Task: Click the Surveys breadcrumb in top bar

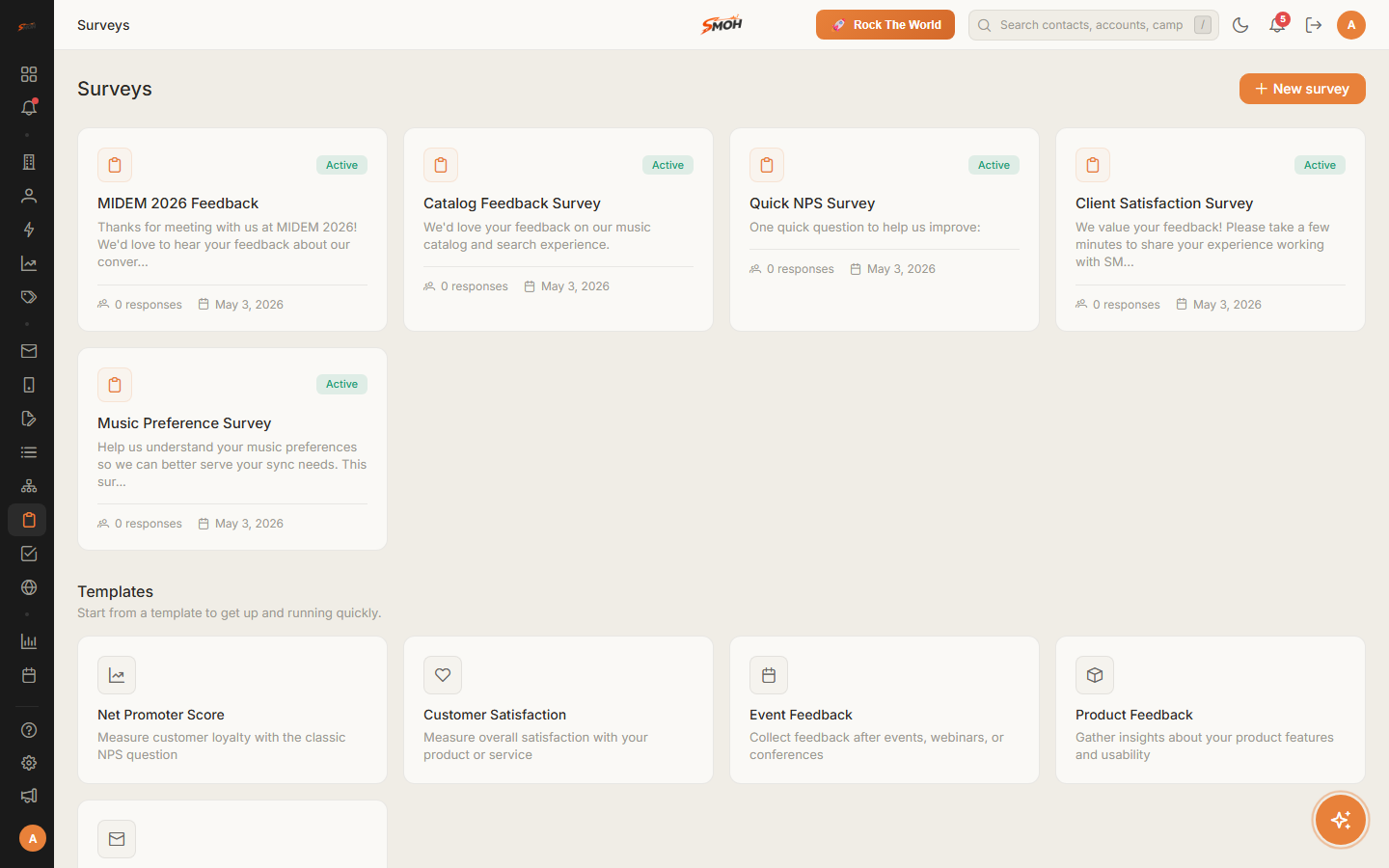Action: coord(103,25)
